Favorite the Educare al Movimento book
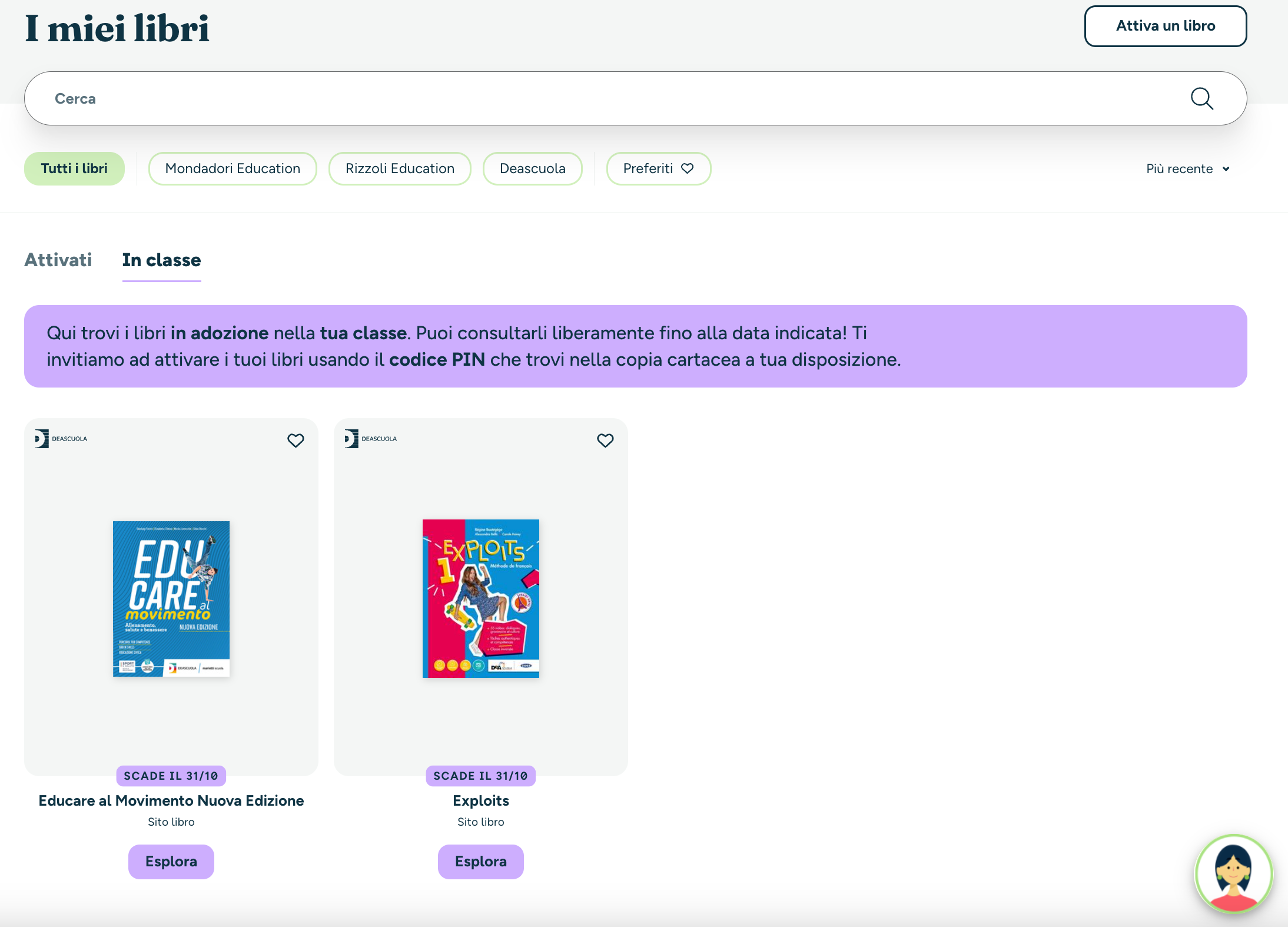The width and height of the screenshot is (1288, 927). pos(296,440)
